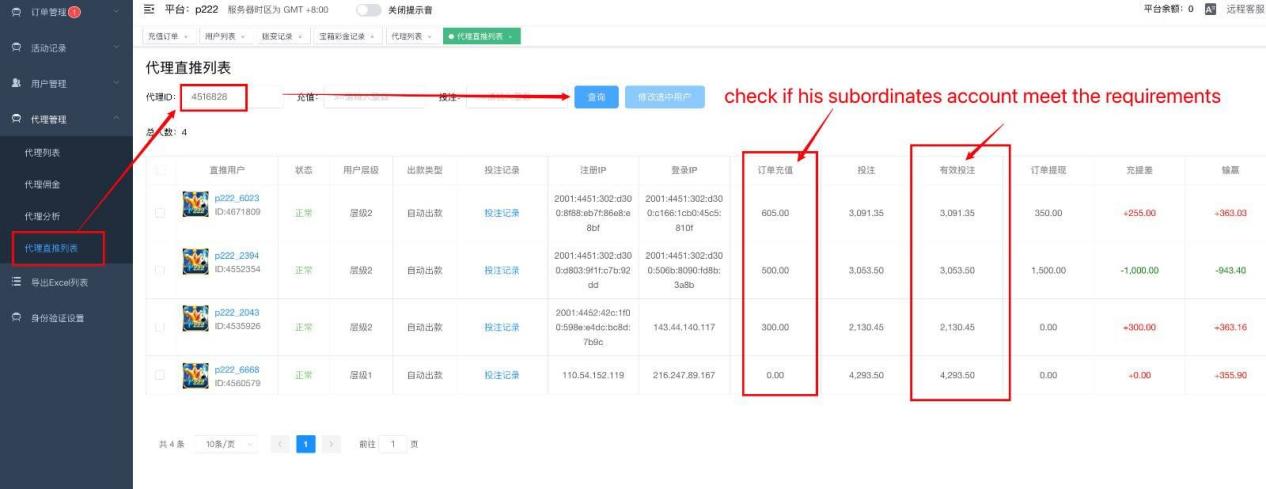Image resolution: width=1266 pixels, height=489 pixels.
Task: Click the 活动记录 sidebar icon
Action: tap(15, 47)
